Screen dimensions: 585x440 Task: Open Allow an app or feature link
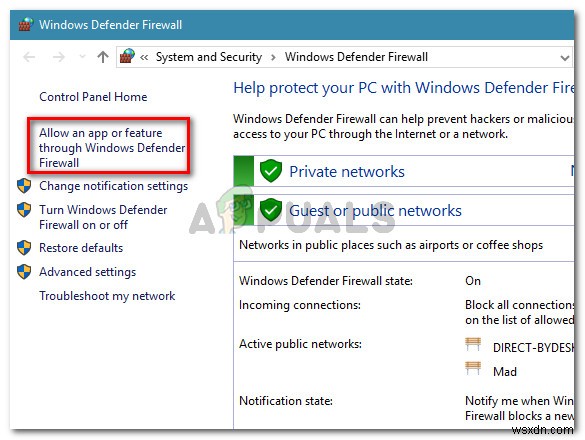[x=112, y=148]
